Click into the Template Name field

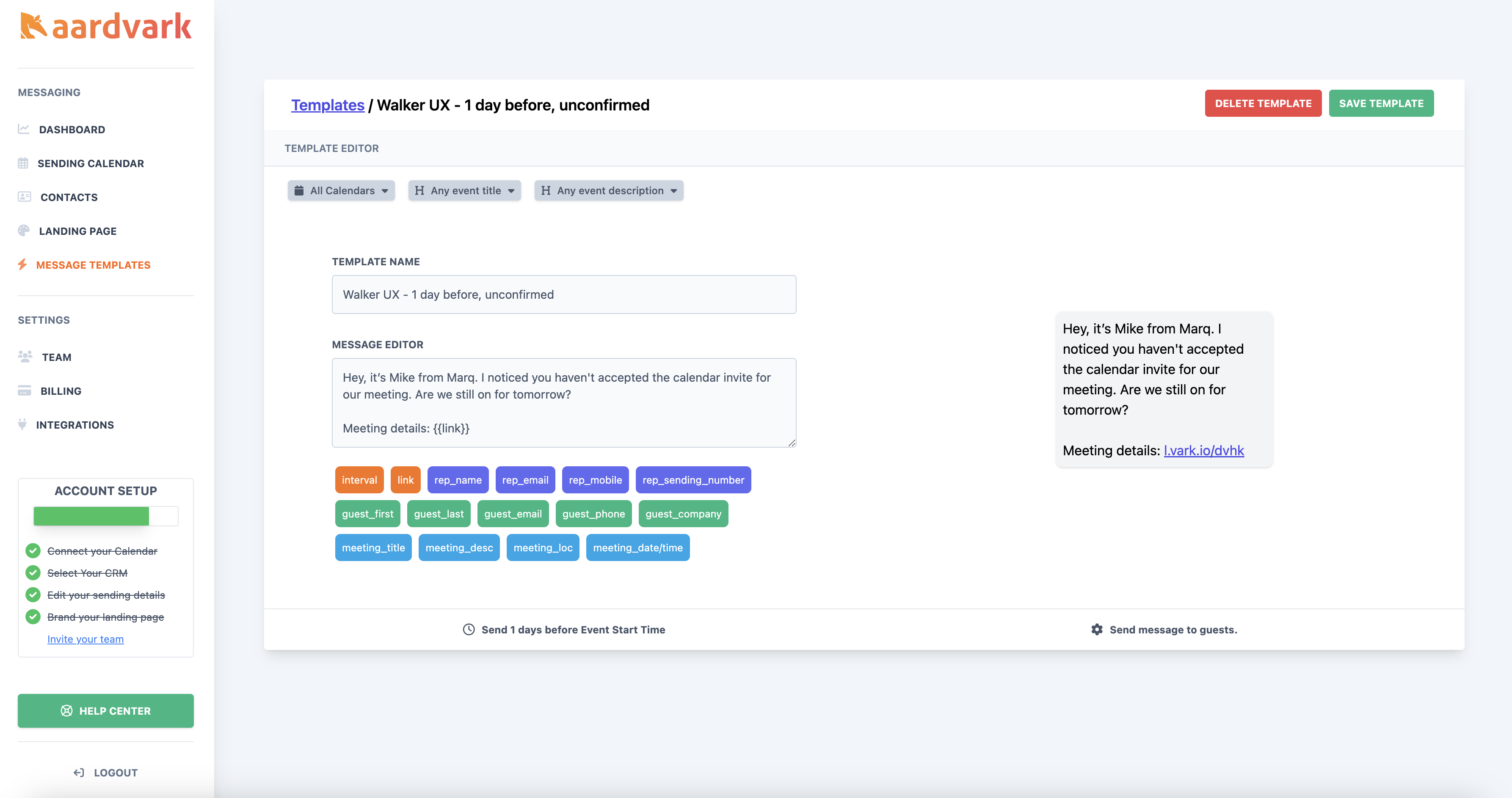click(564, 294)
